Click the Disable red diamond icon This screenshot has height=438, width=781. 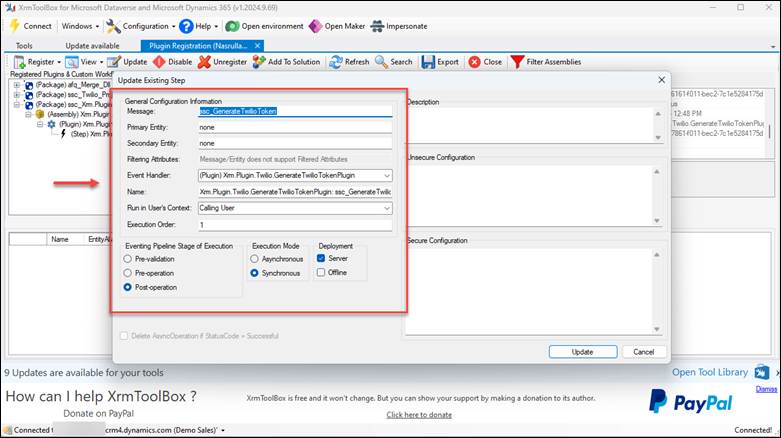click(159, 62)
